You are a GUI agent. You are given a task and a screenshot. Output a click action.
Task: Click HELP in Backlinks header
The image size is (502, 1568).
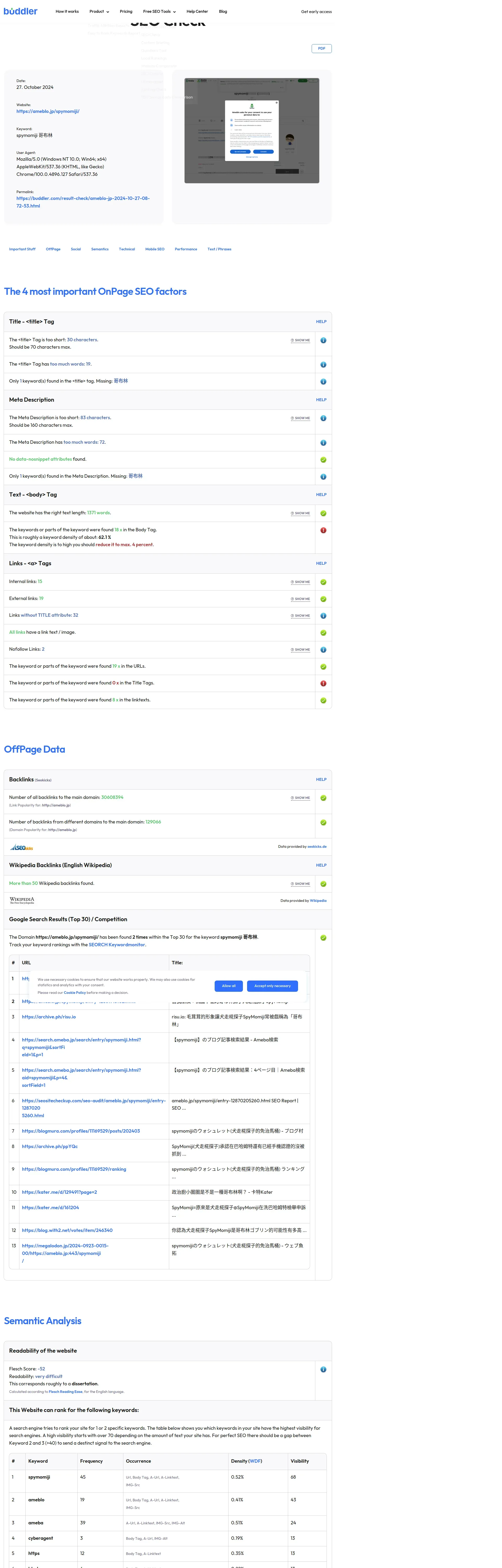pos(321,780)
